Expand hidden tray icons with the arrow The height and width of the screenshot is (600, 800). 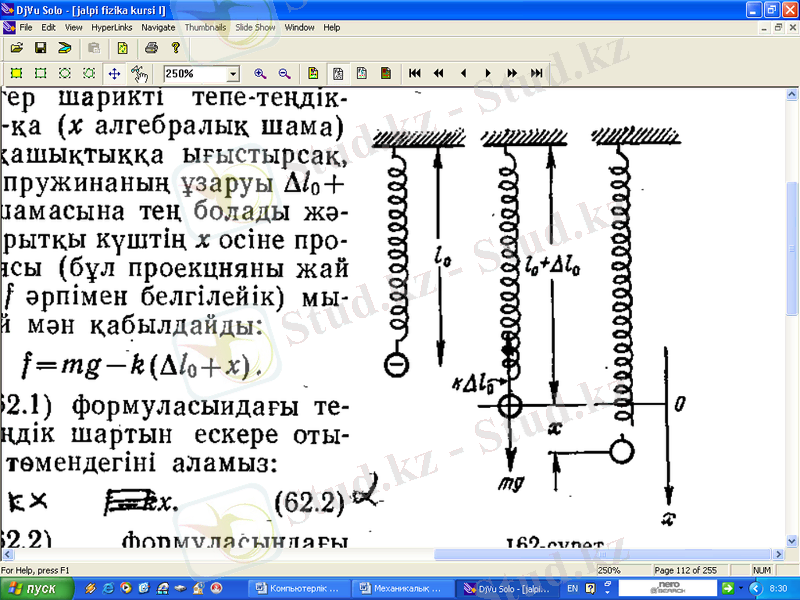click(756, 589)
